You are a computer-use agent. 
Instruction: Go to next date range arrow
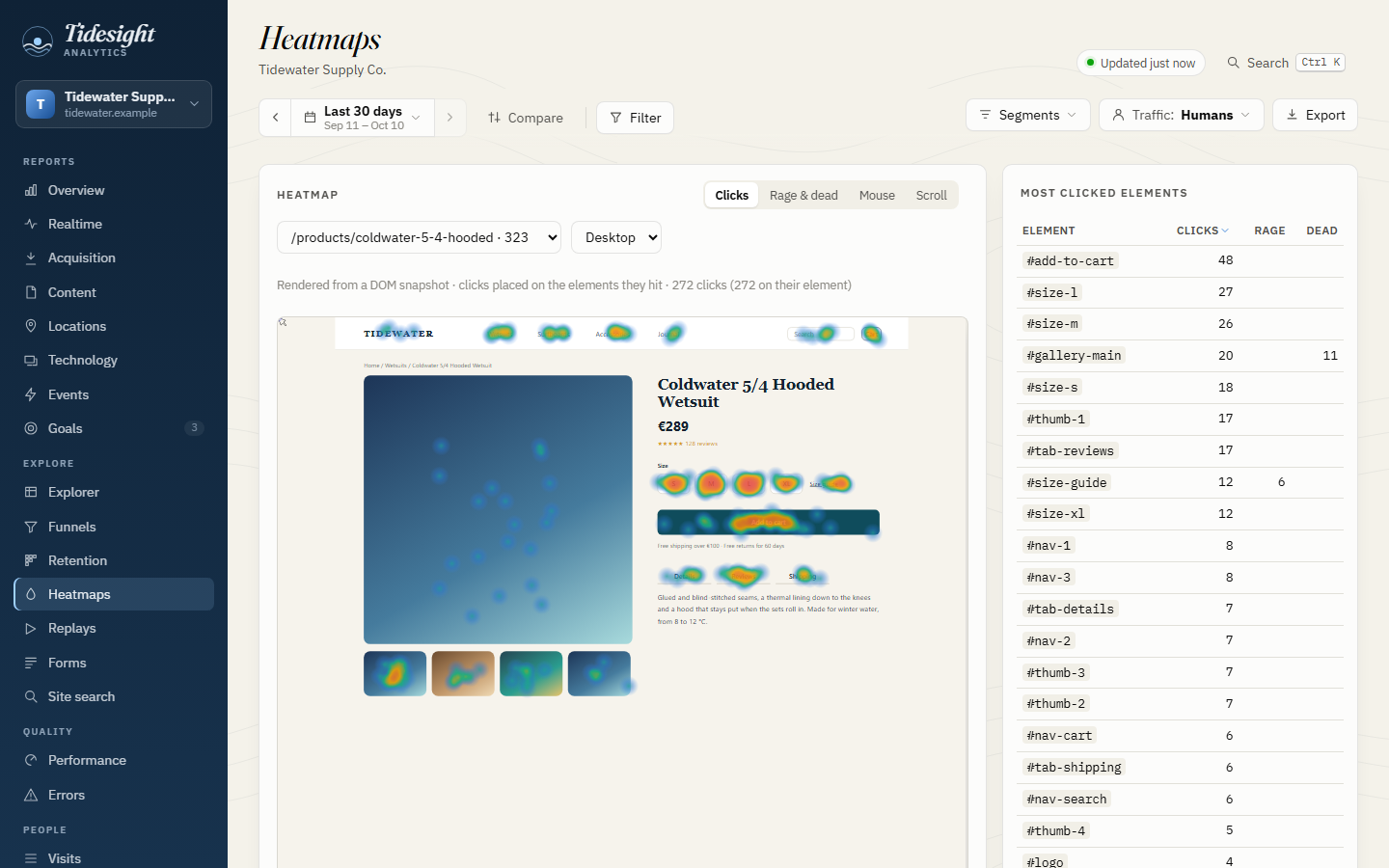(449, 118)
